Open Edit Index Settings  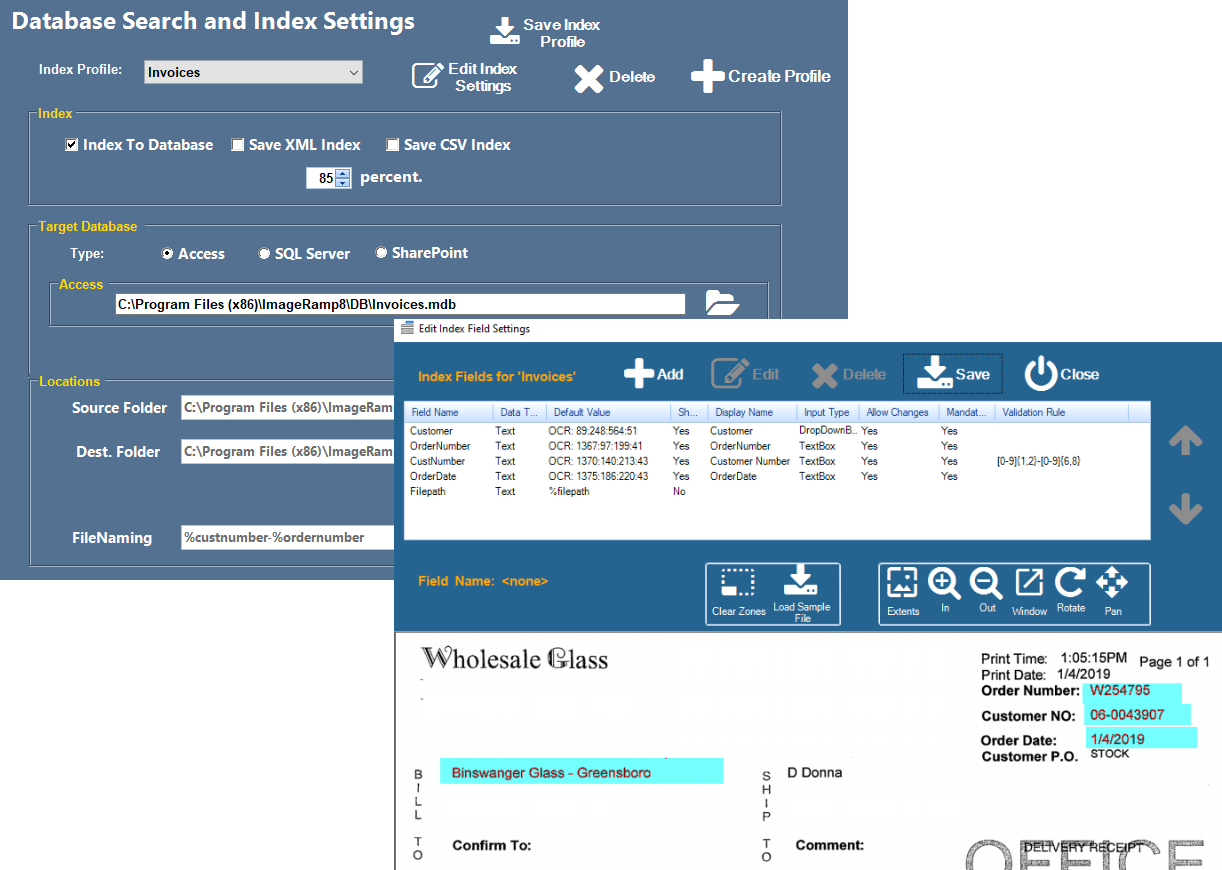click(x=465, y=77)
